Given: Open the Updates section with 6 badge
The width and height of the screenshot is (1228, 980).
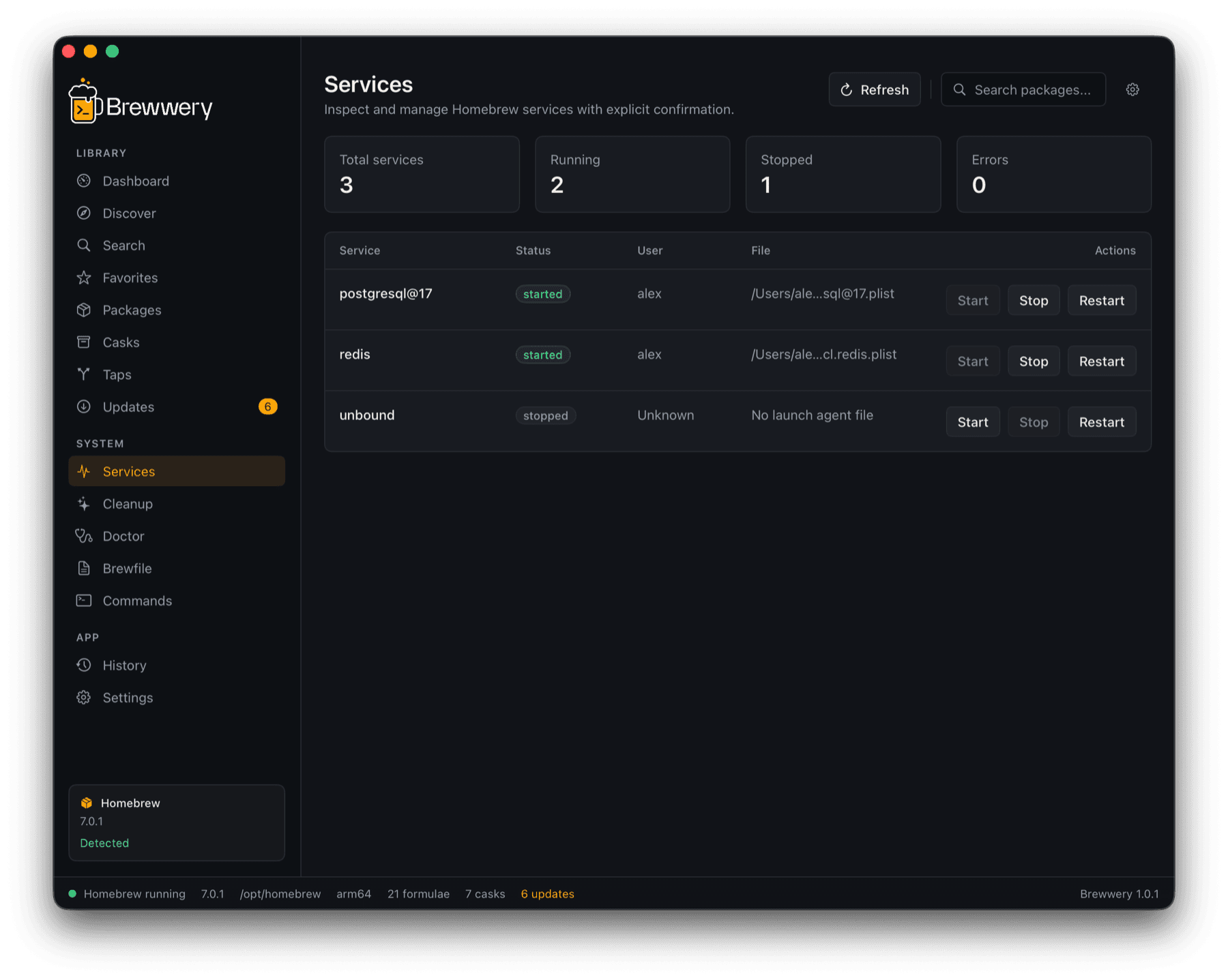Looking at the screenshot, I should coord(177,406).
